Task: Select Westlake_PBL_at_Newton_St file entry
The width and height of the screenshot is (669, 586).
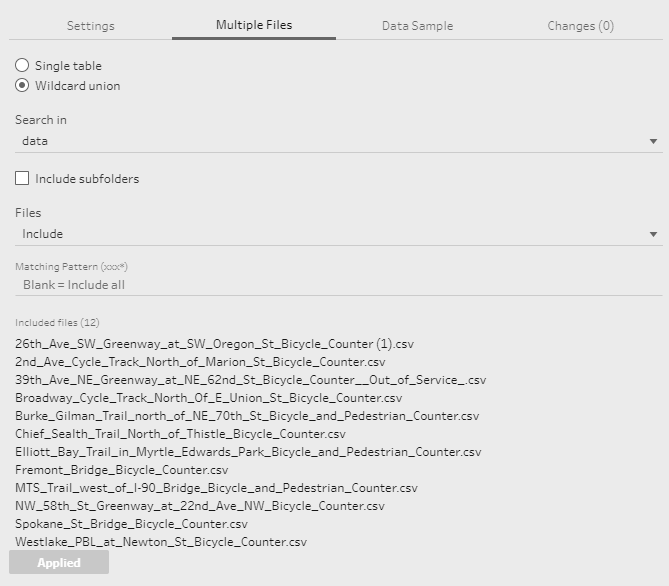Action: pos(161,542)
